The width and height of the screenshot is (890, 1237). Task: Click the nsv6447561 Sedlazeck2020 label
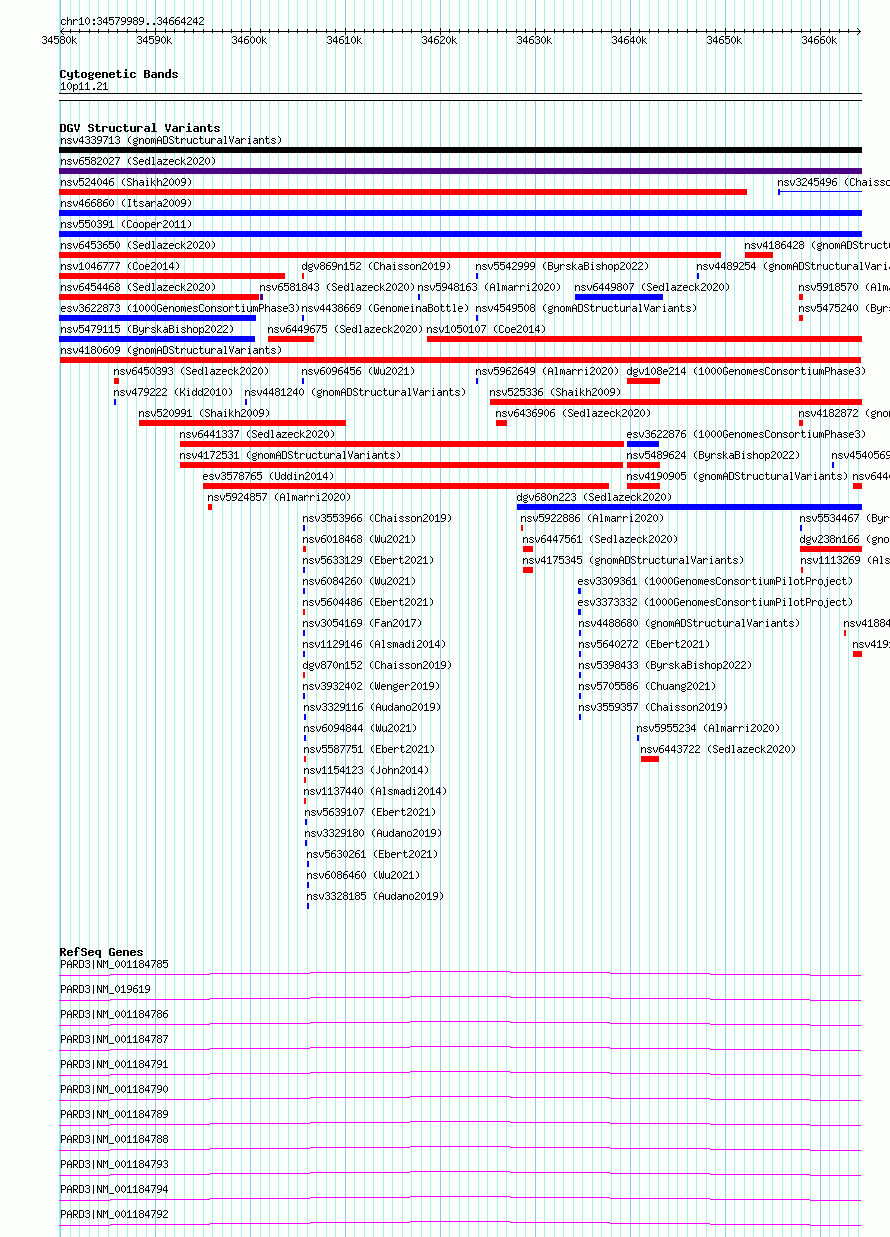click(x=601, y=539)
